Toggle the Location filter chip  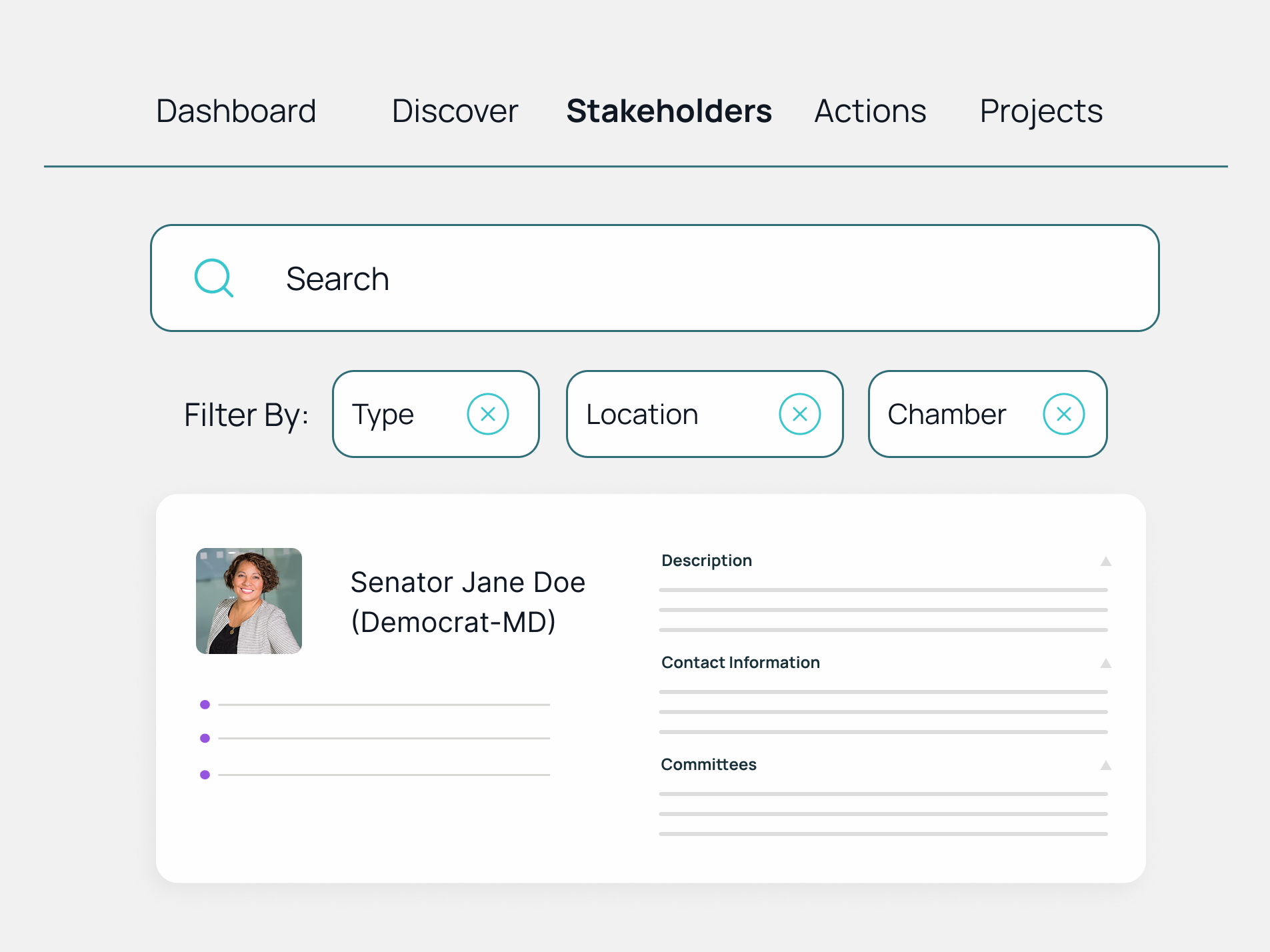click(x=641, y=413)
